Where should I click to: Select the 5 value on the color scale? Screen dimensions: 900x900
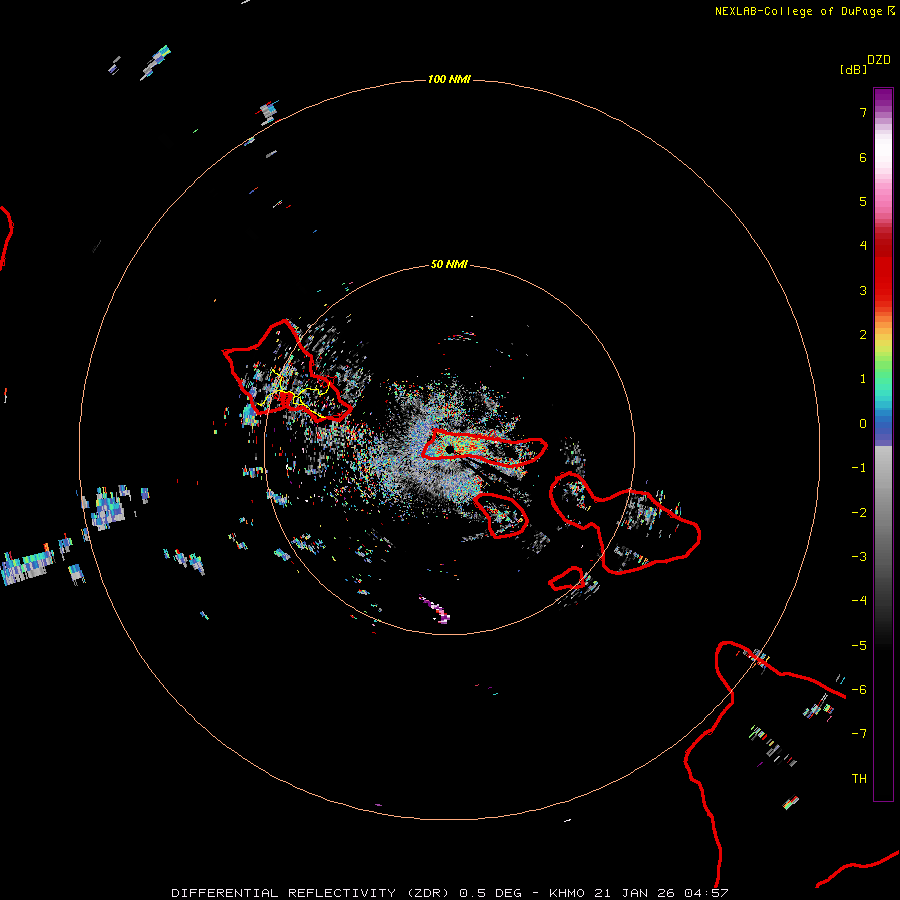click(863, 201)
